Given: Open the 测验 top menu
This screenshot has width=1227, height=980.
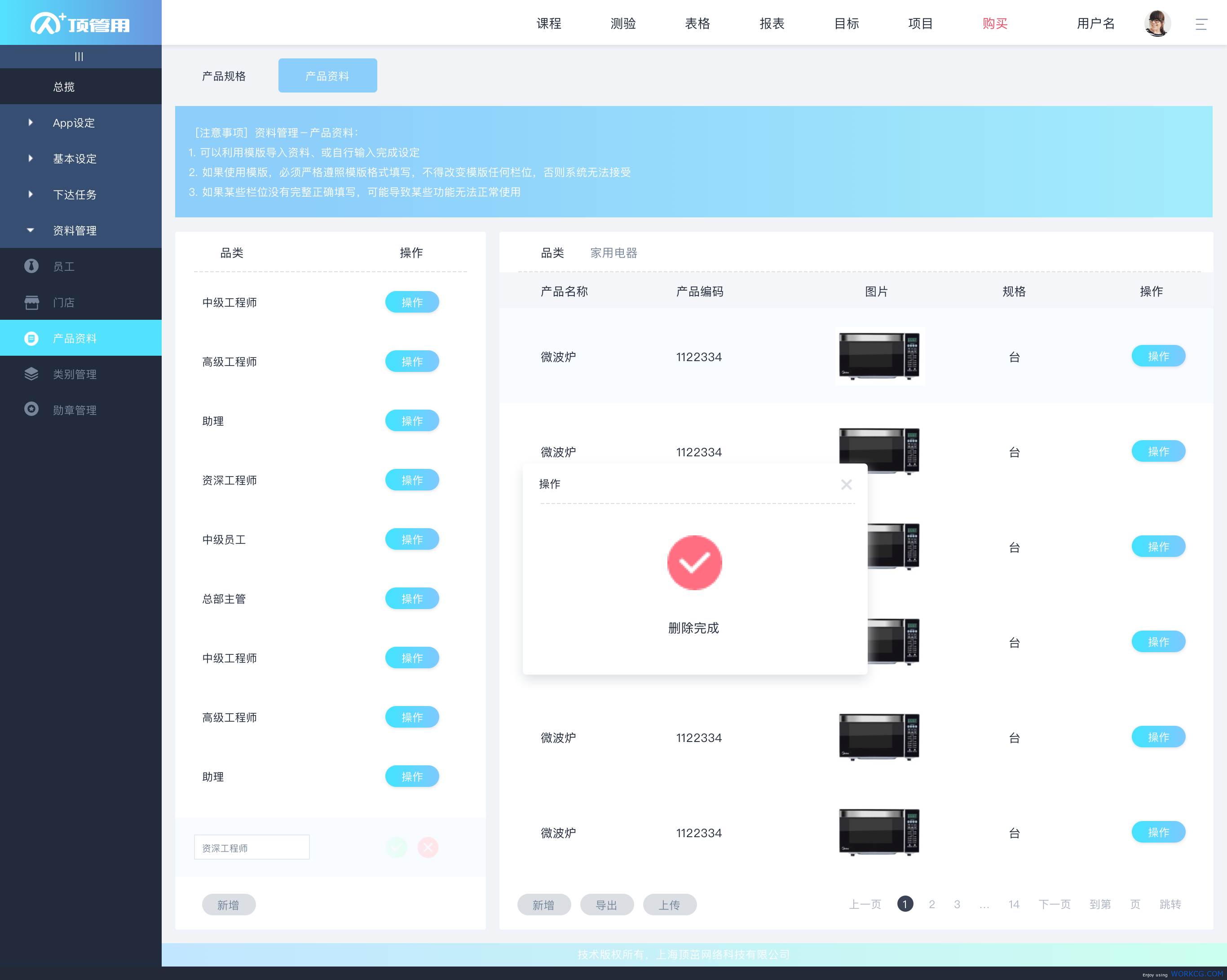Looking at the screenshot, I should coord(623,23).
